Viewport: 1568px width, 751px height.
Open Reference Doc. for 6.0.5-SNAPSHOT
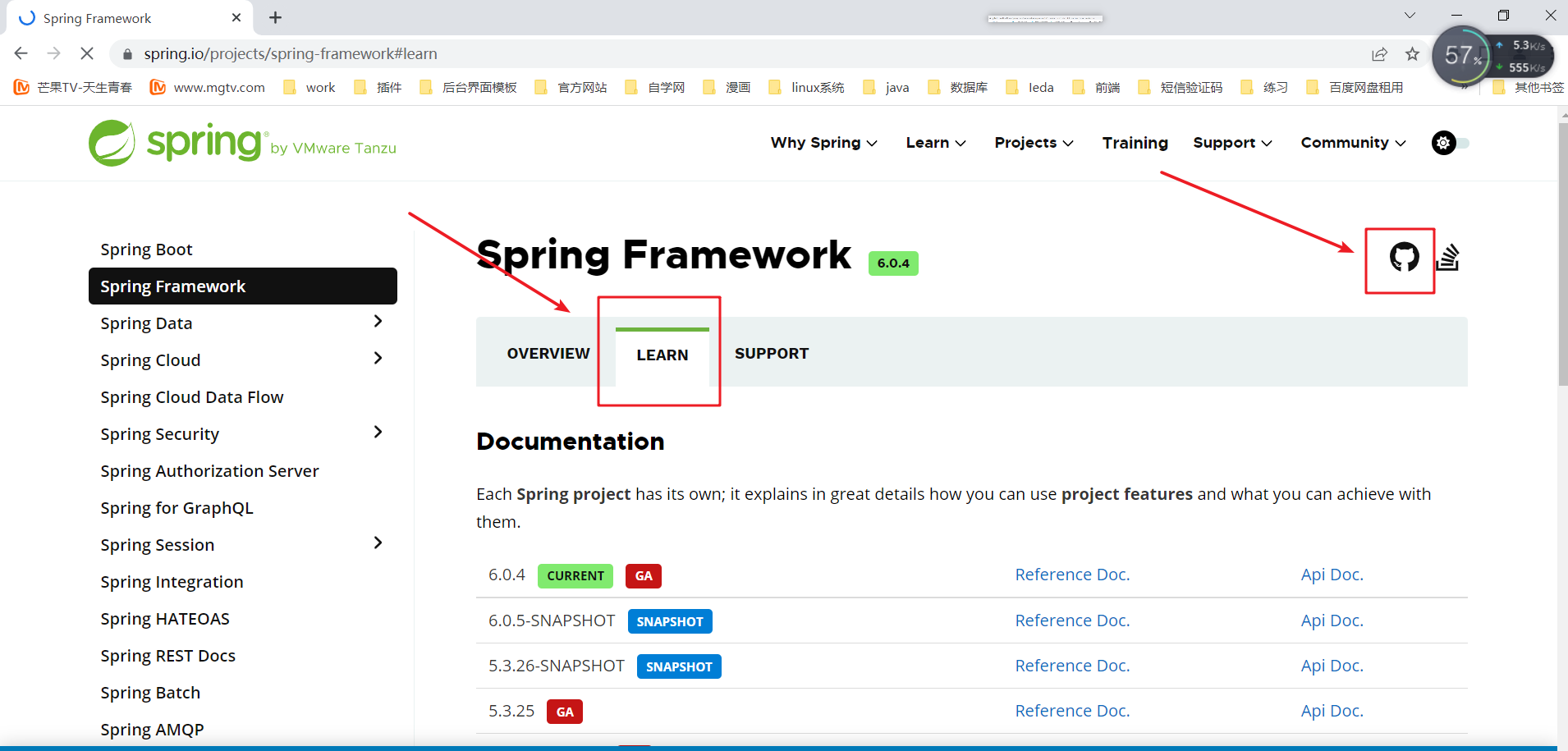pyautogui.click(x=1072, y=620)
